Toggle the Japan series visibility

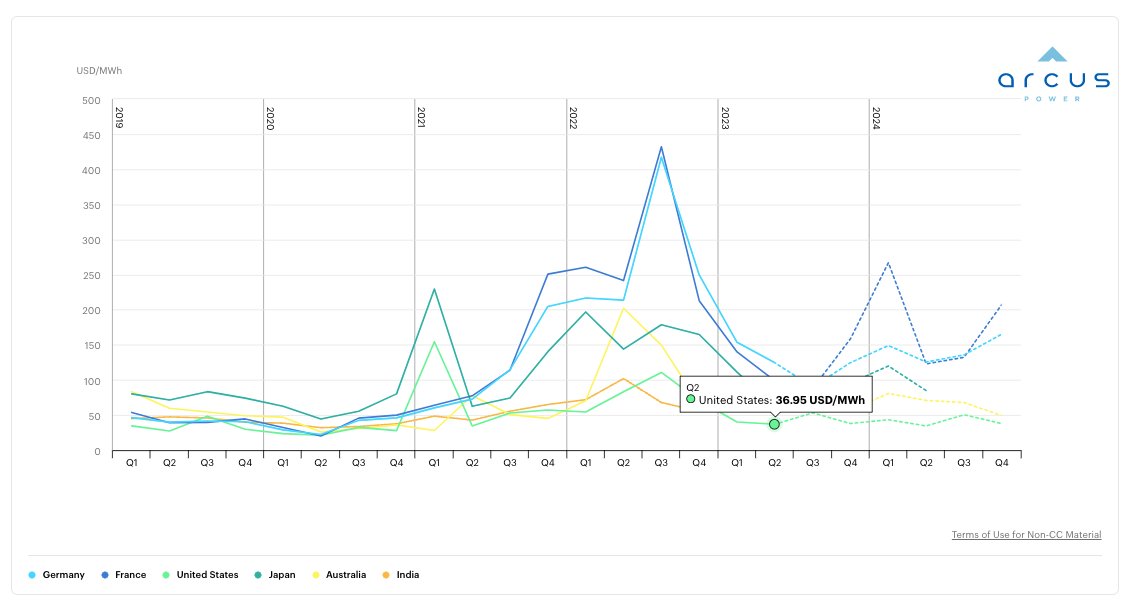tap(280, 575)
